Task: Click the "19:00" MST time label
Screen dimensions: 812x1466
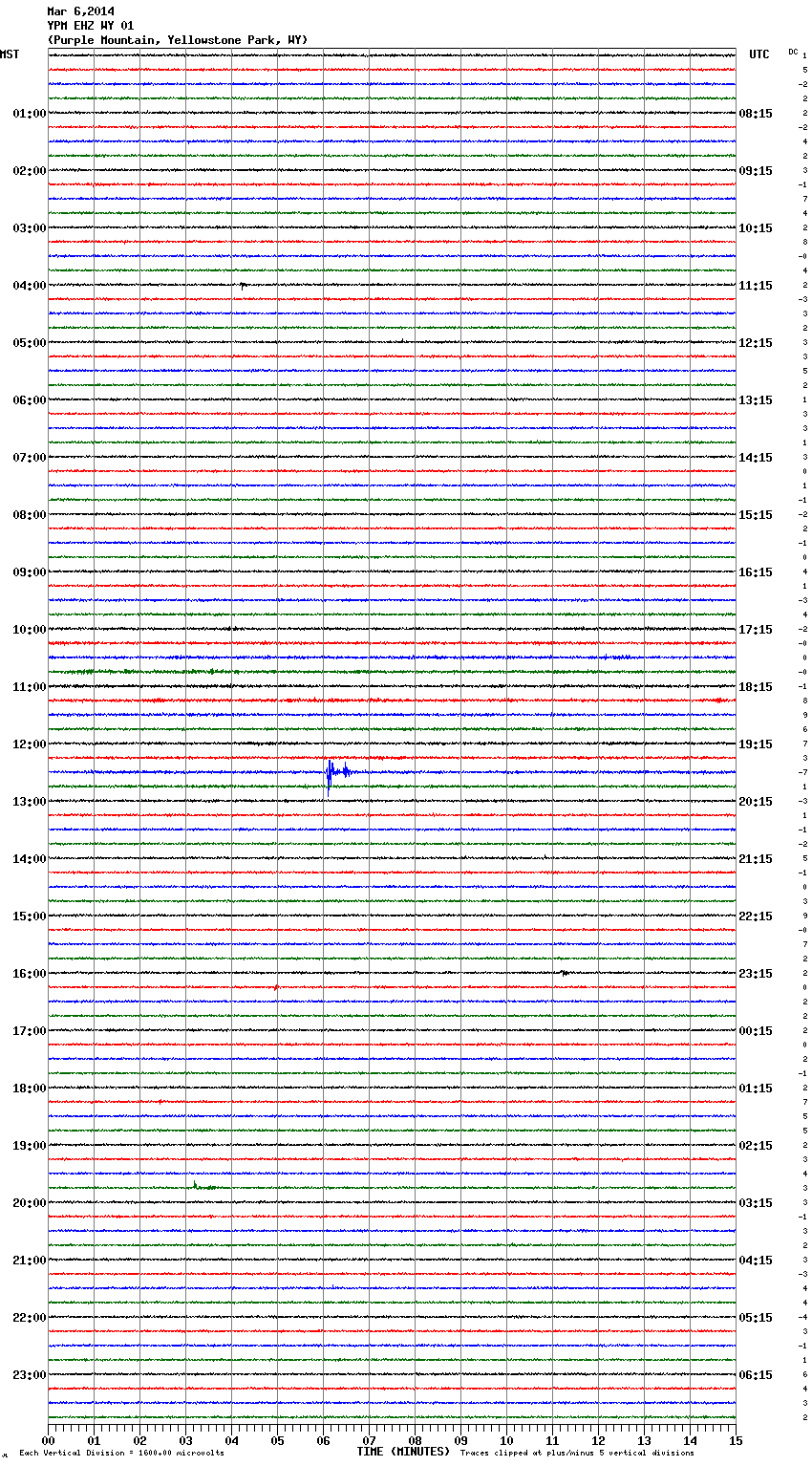Action: [30, 1146]
